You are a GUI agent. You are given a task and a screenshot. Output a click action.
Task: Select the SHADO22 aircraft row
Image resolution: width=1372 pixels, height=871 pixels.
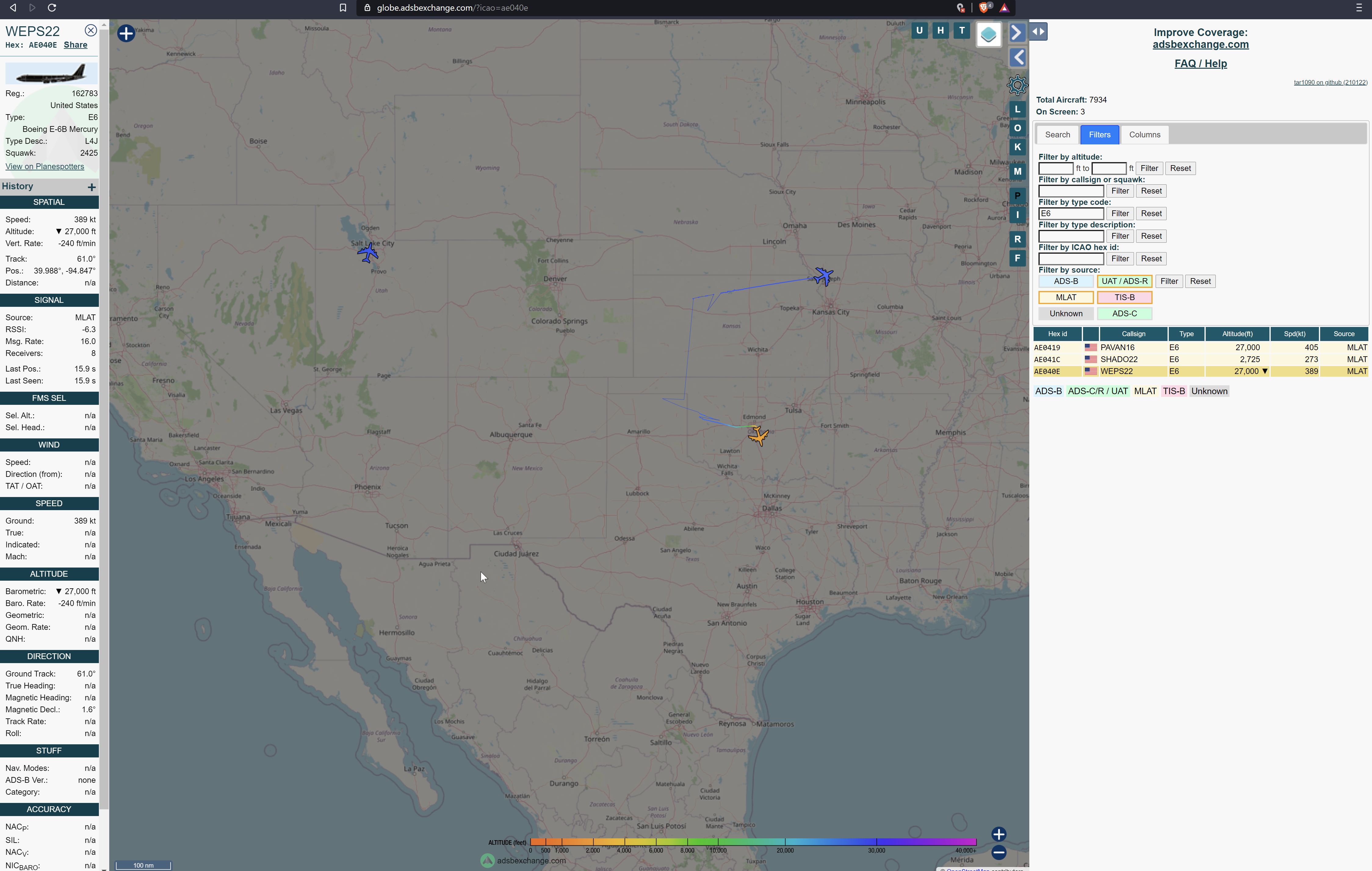click(1200, 360)
